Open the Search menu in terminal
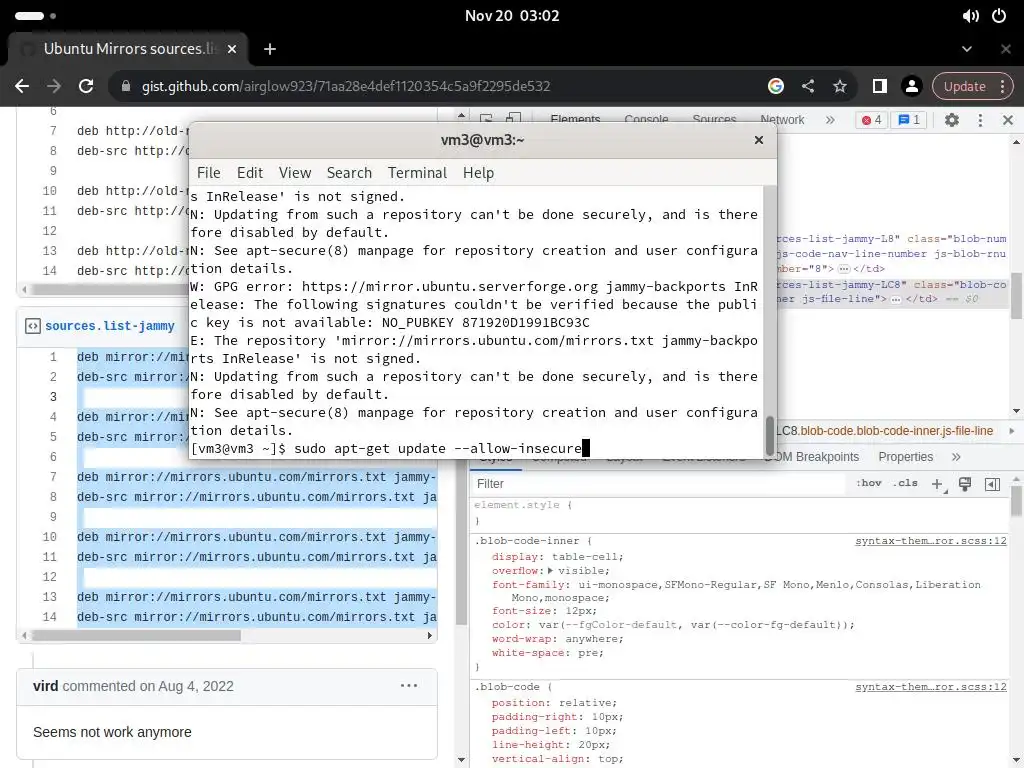Image resolution: width=1024 pixels, height=768 pixels. click(349, 173)
